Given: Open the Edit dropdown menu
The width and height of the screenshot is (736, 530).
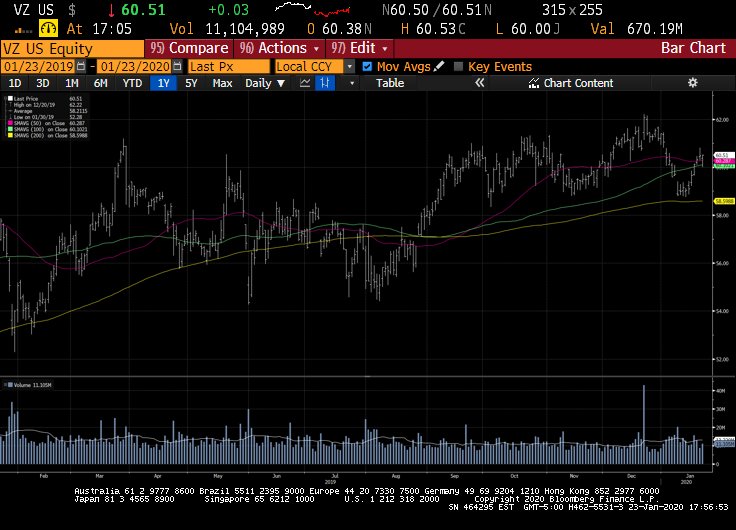Looking at the screenshot, I should tap(360, 48).
